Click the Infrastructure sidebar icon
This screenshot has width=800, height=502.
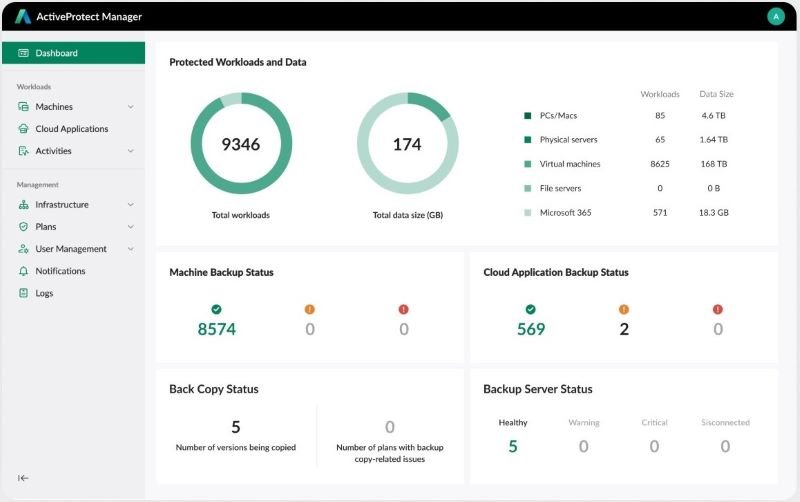(x=23, y=205)
